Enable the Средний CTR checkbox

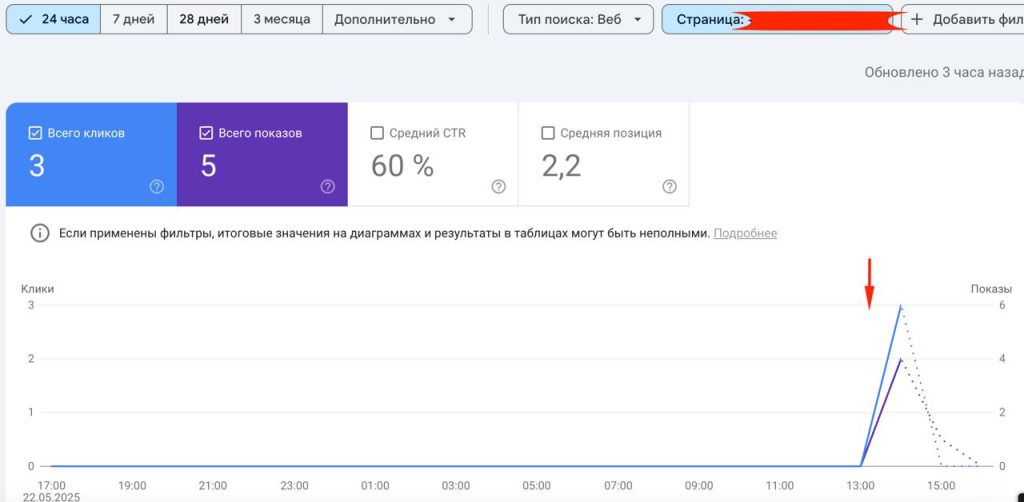point(377,133)
